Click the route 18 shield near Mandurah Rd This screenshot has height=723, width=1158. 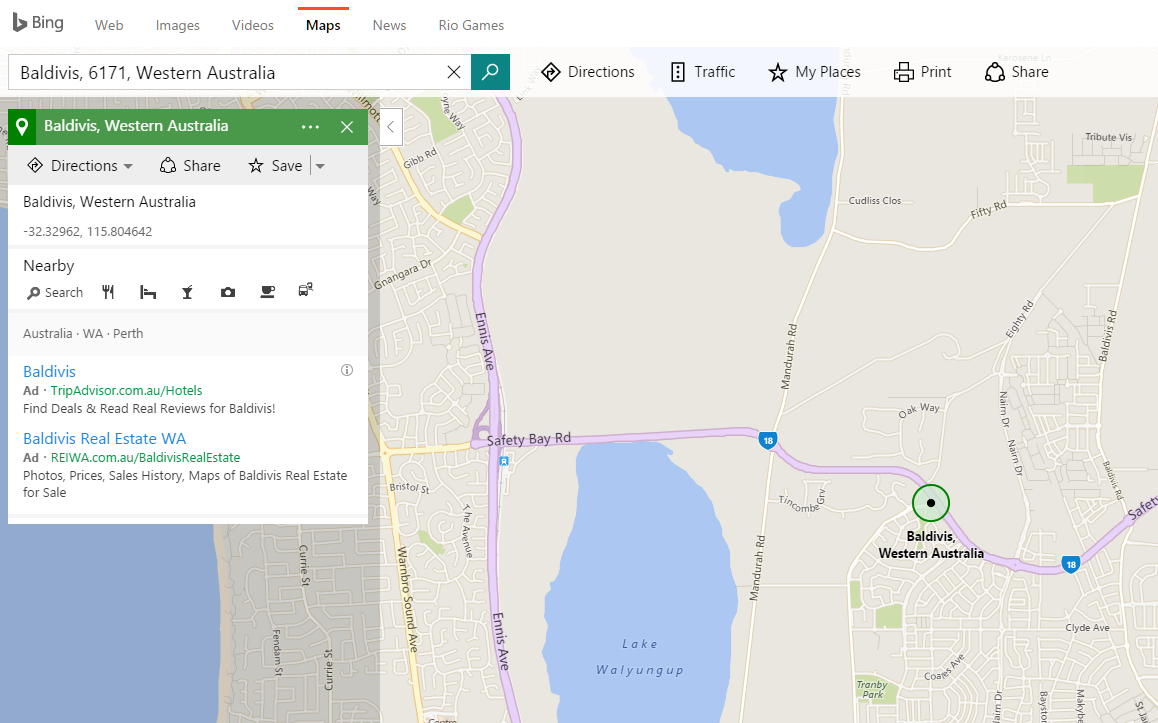(x=768, y=441)
